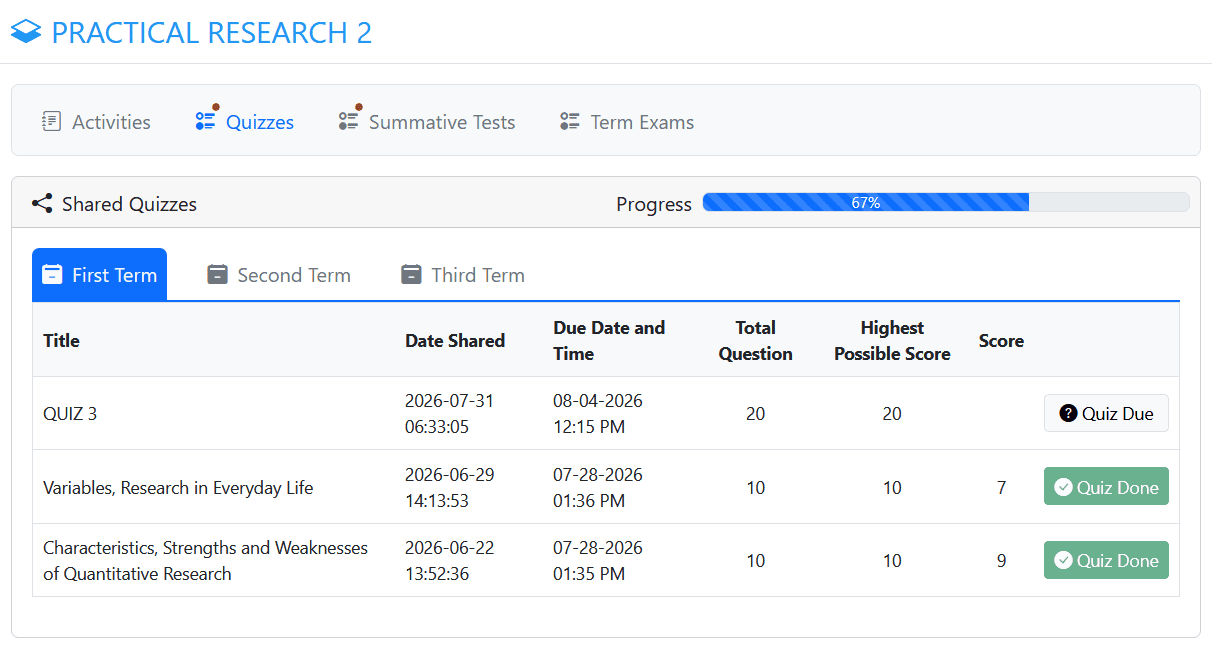
Task: Click the layers icon beside Practical Research 2
Action: click(x=26, y=32)
